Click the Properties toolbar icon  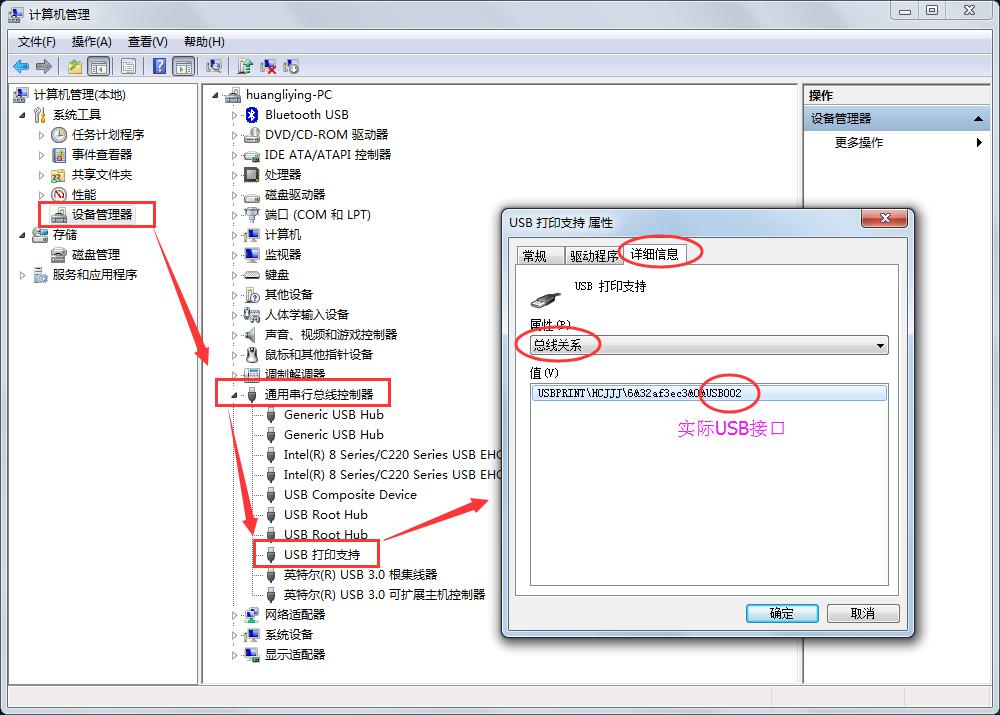pyautogui.click(x=128, y=66)
